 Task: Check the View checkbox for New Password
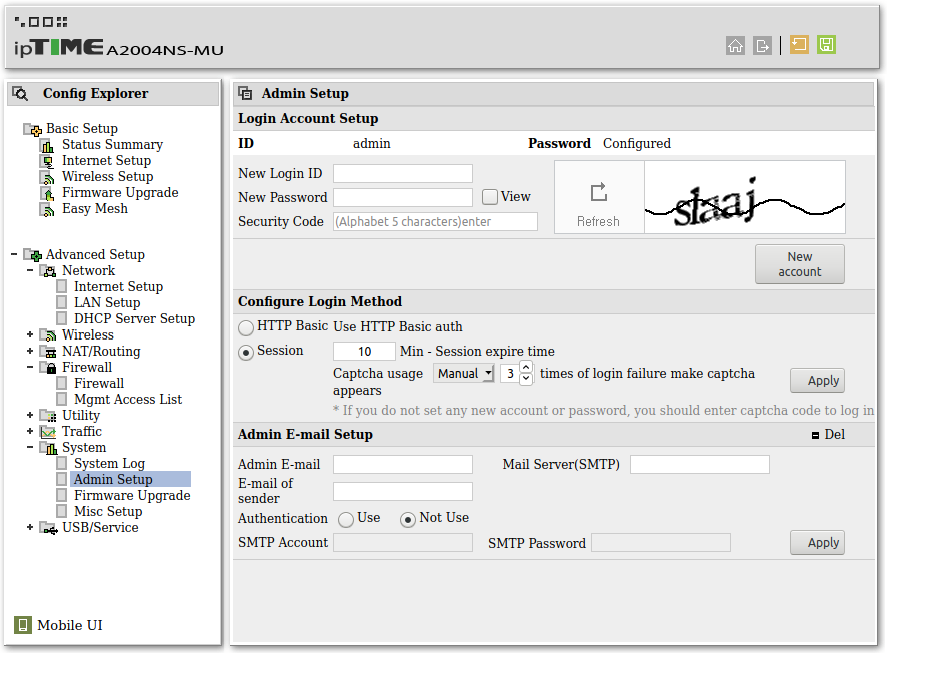488,196
